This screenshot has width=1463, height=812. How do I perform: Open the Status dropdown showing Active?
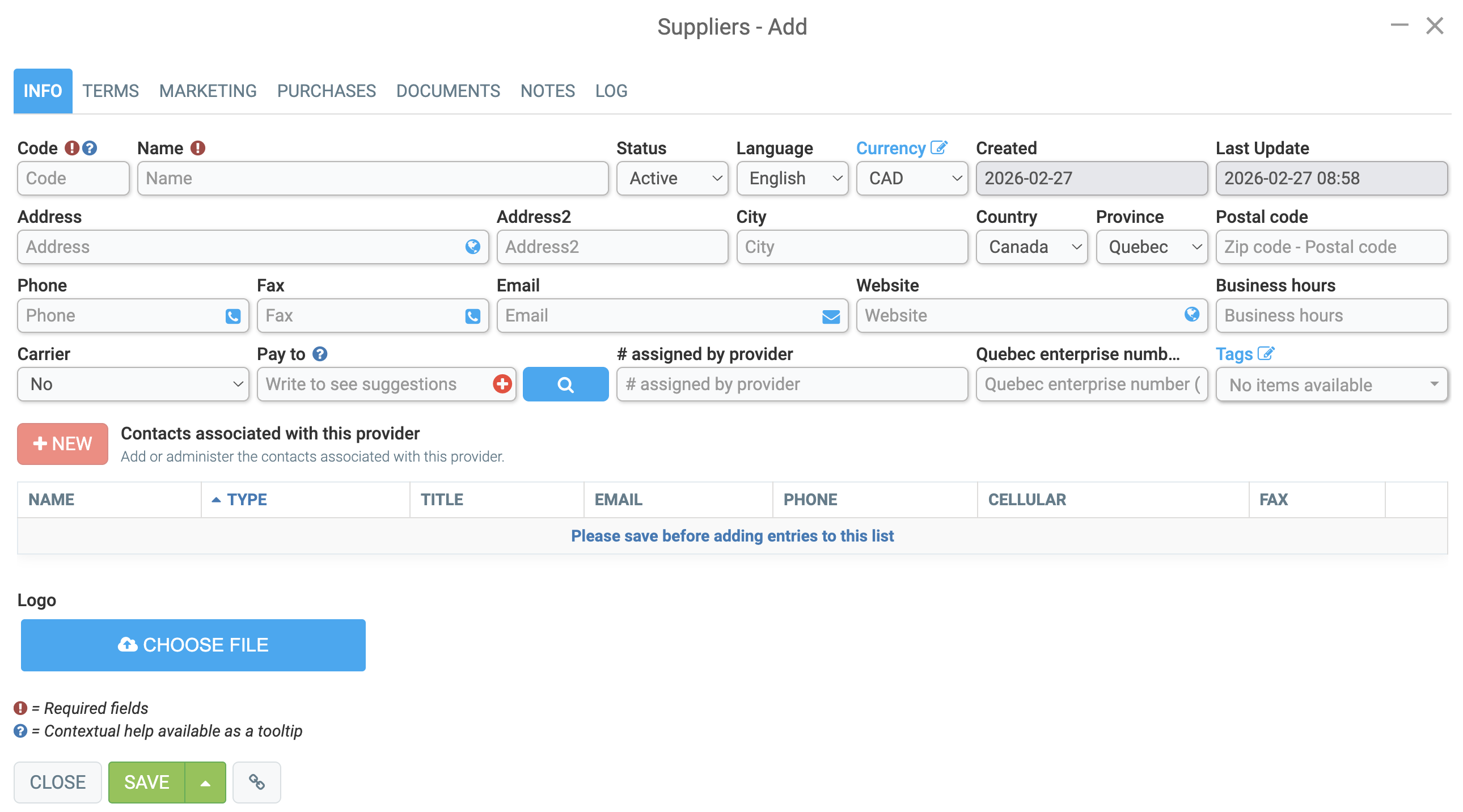pos(672,178)
